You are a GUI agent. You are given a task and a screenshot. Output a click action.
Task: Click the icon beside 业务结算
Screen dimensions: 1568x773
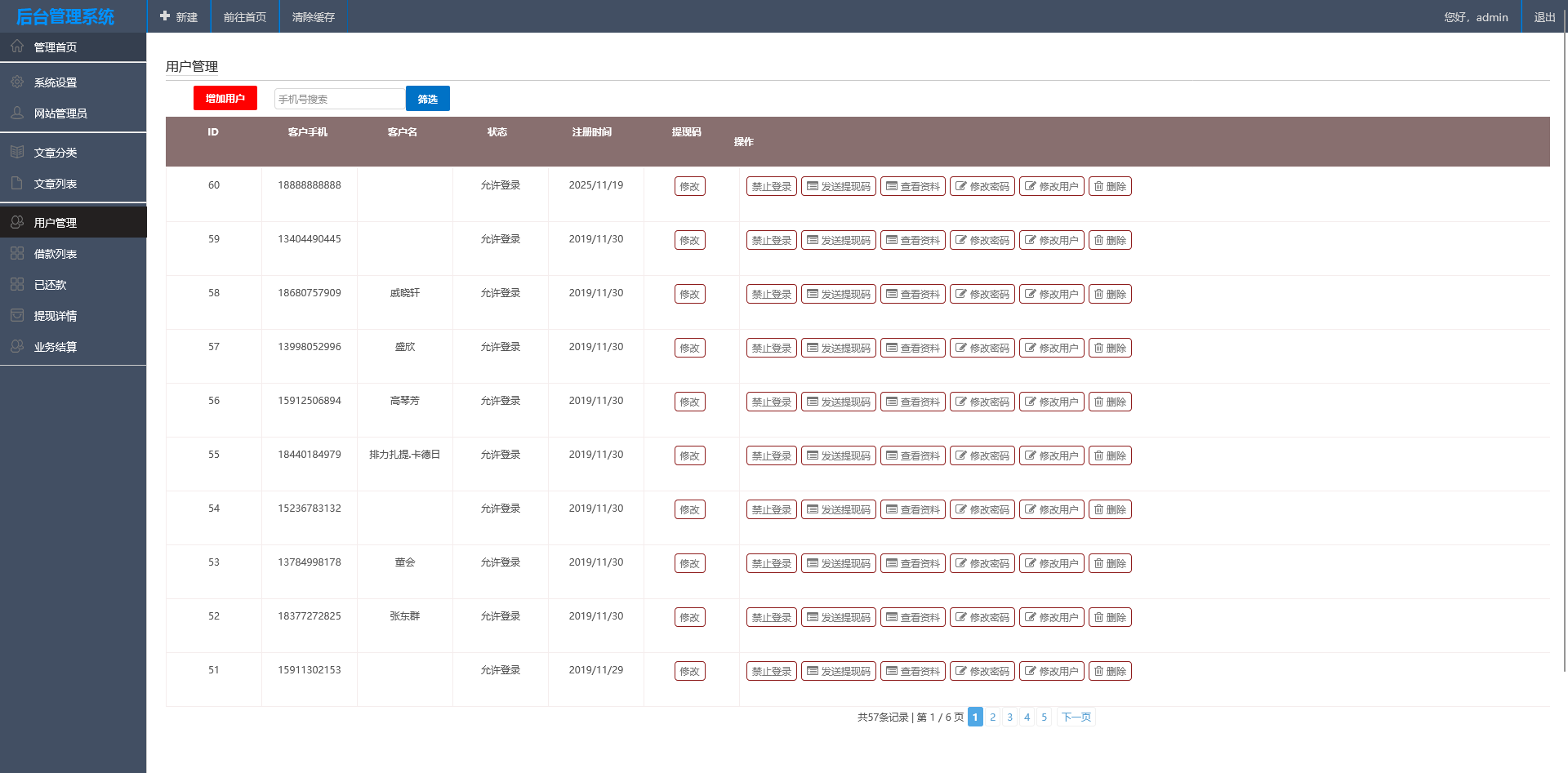[x=17, y=347]
